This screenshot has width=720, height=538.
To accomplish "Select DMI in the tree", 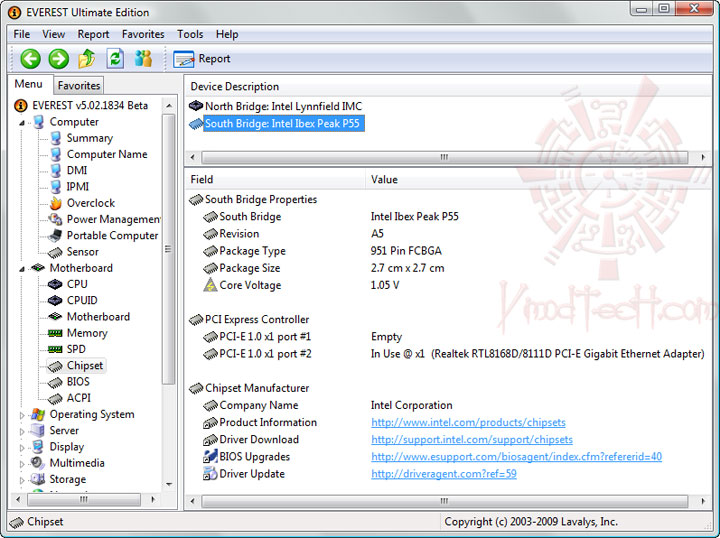I will [x=77, y=171].
